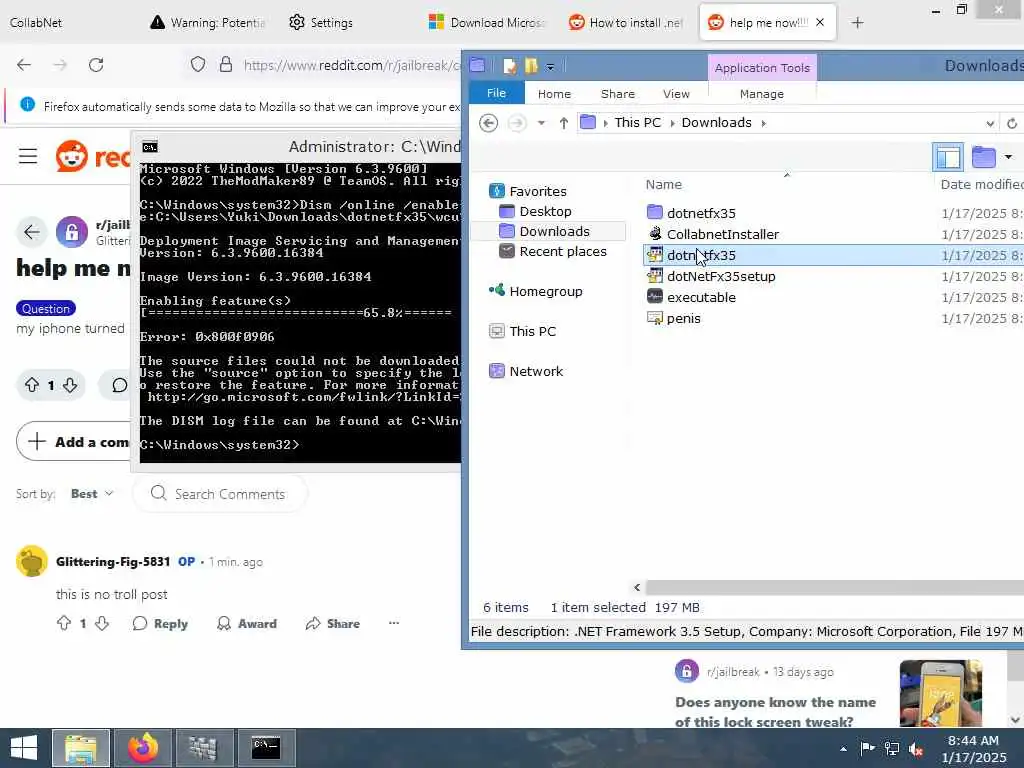The width and height of the screenshot is (1024, 768).
Task: Switch to 'How to install .net' tab
Action: [x=626, y=23]
